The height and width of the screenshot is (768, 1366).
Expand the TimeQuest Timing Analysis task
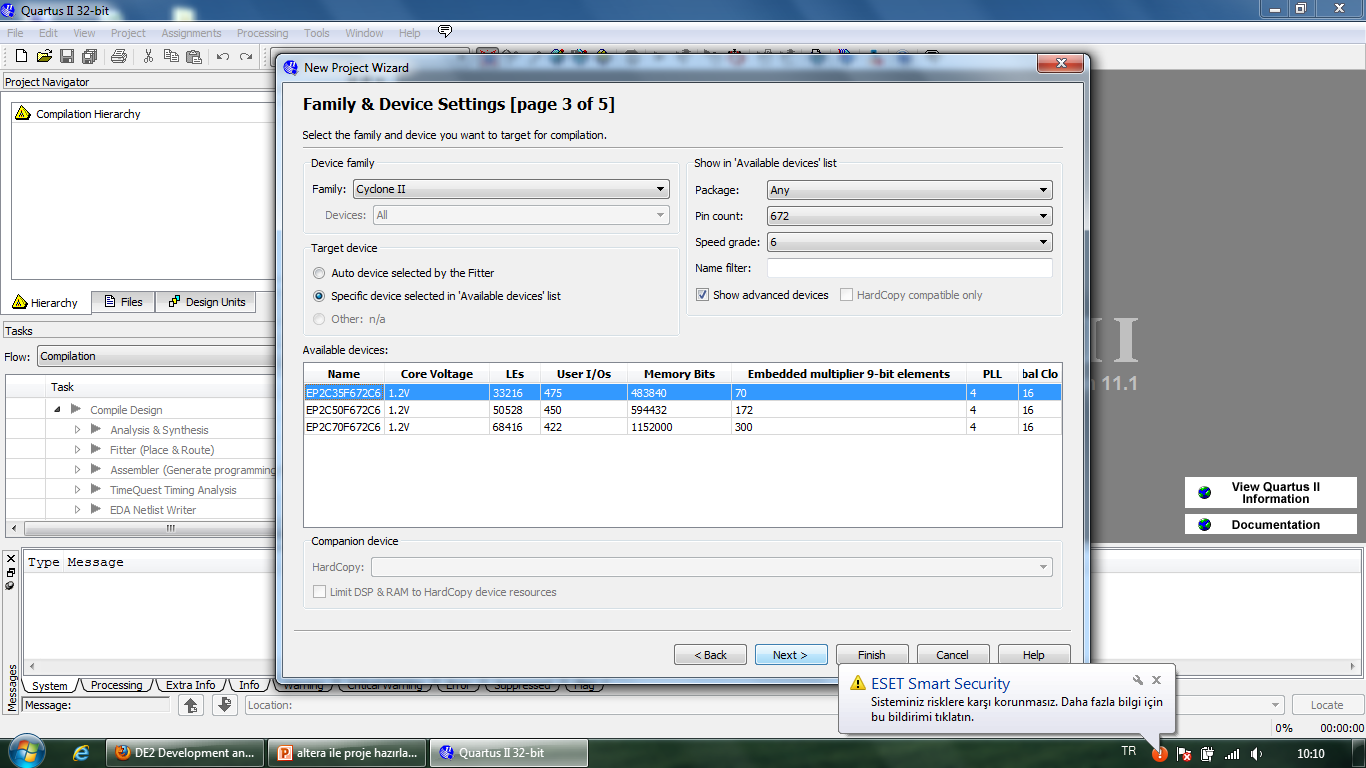coord(77,489)
